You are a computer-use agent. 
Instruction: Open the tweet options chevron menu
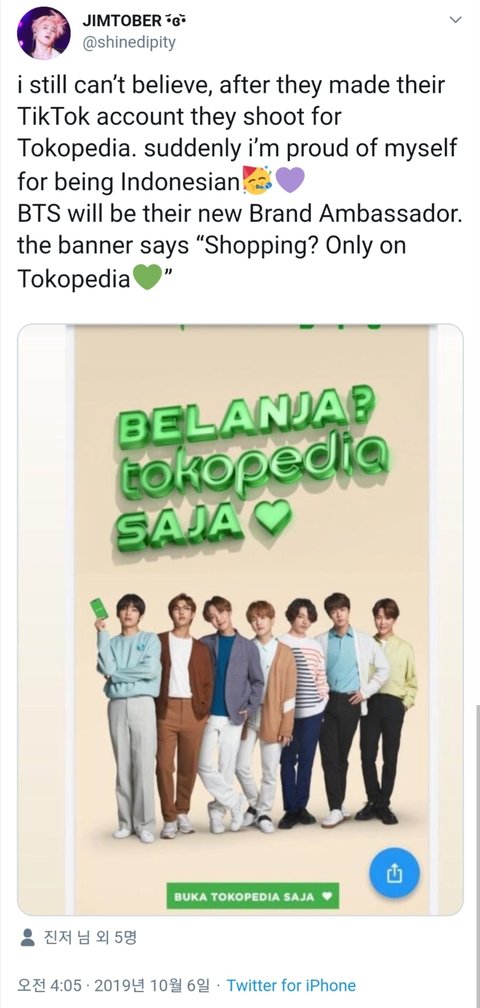pos(455,21)
